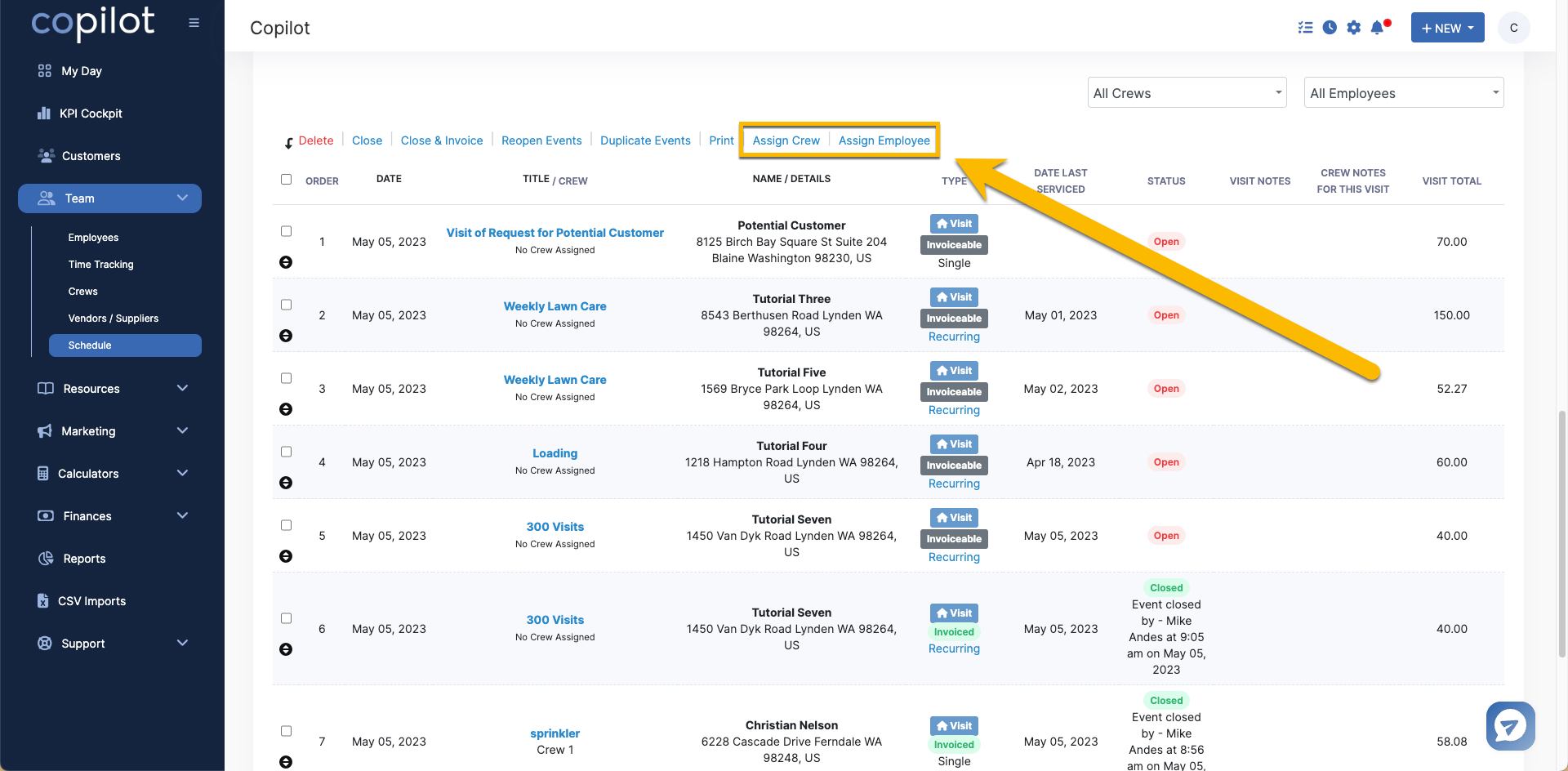
Task: Click the minus circle icon on row 1
Action: click(286, 262)
